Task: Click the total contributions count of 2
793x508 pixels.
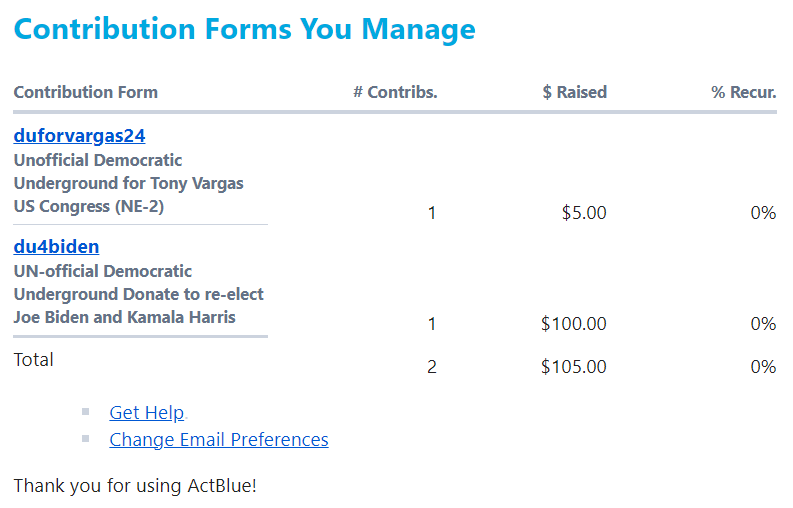Action: click(x=431, y=367)
